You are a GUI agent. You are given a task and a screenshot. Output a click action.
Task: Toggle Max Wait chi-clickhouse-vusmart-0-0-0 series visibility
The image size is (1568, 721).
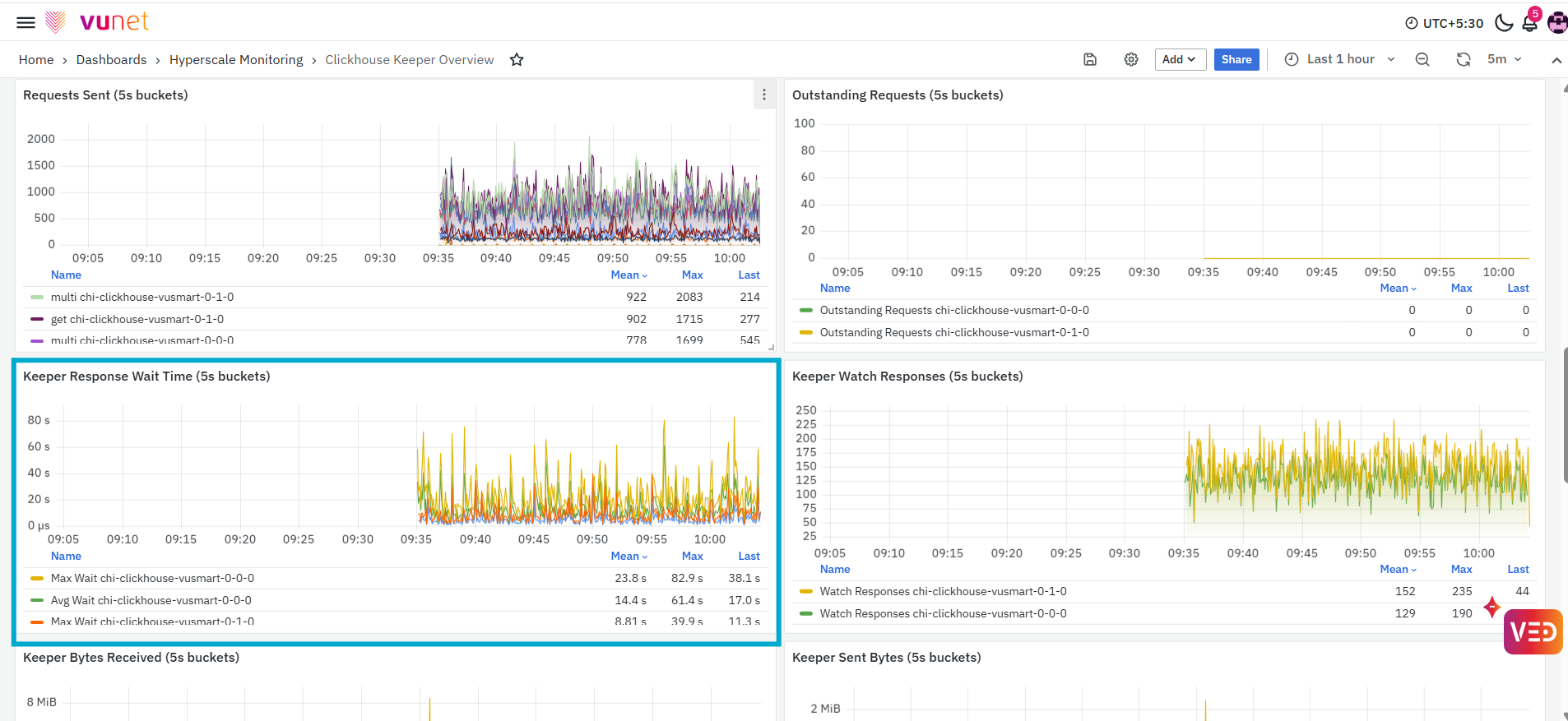pyautogui.click(x=152, y=578)
